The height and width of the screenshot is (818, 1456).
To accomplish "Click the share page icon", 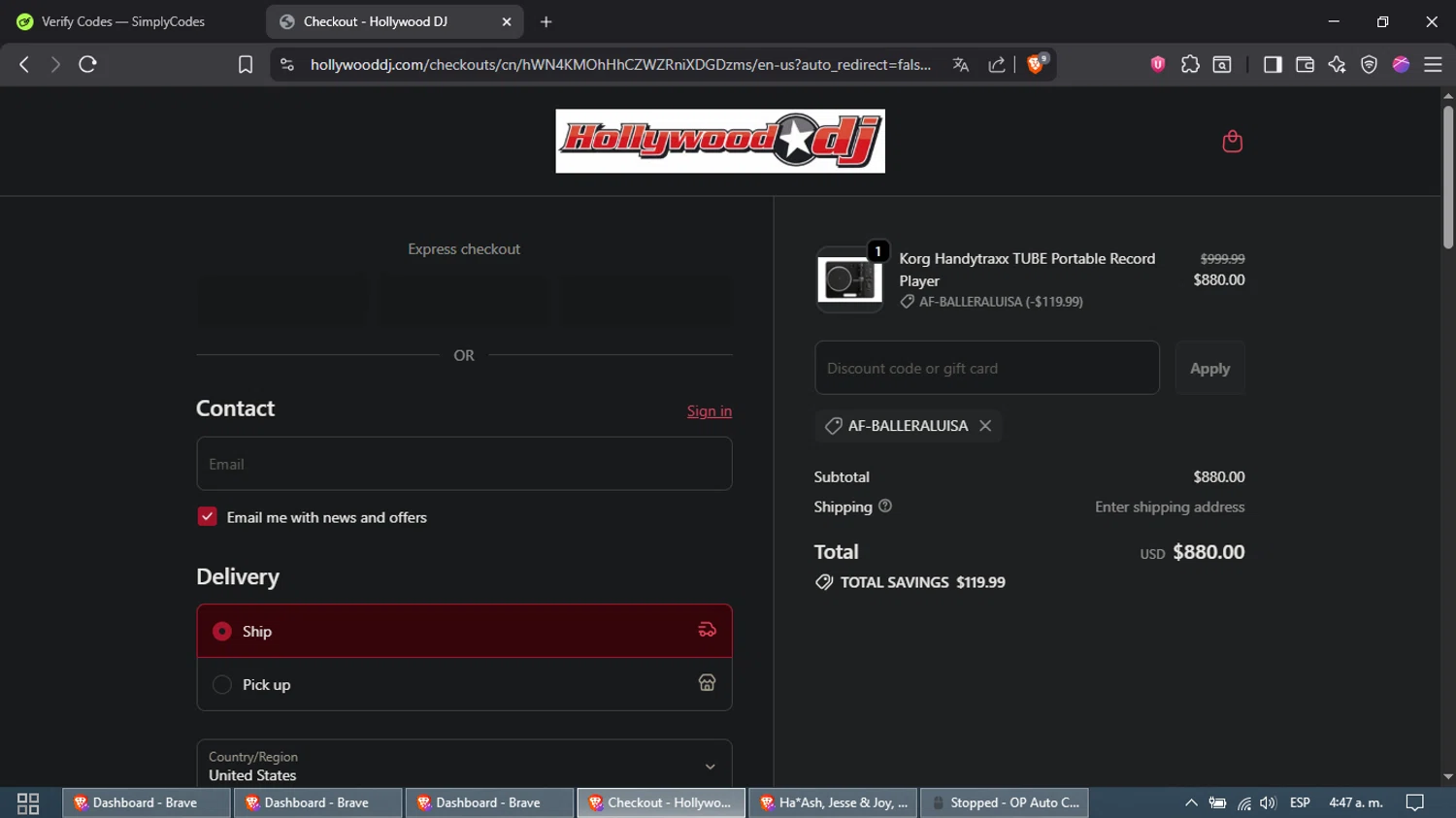I will pos(997,64).
